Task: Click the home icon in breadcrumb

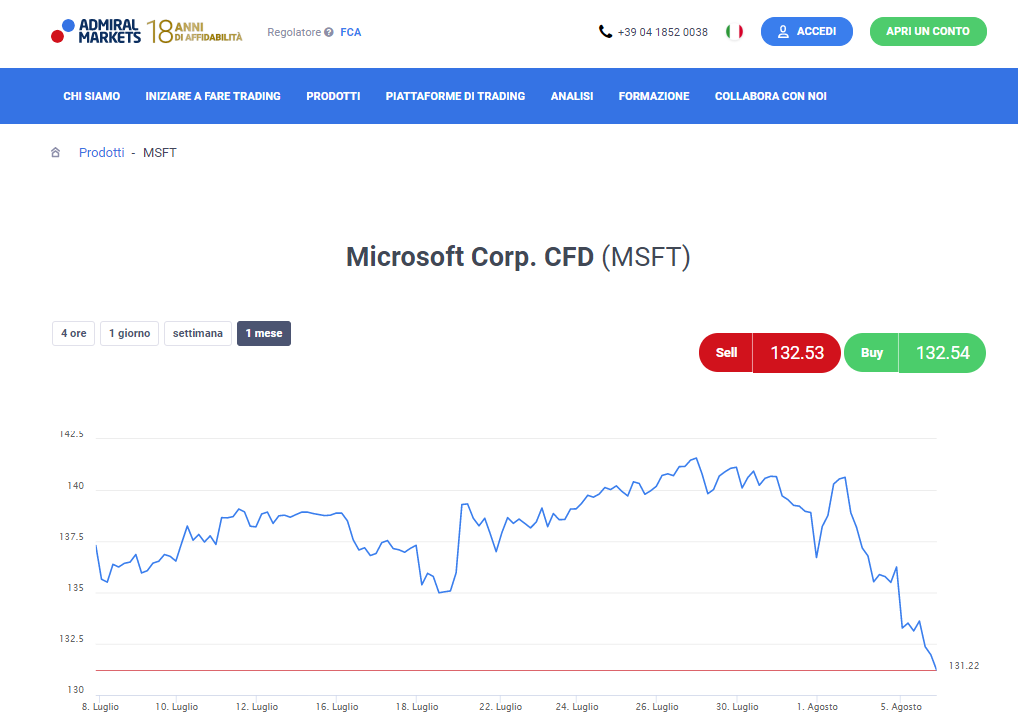Action: click(x=56, y=153)
